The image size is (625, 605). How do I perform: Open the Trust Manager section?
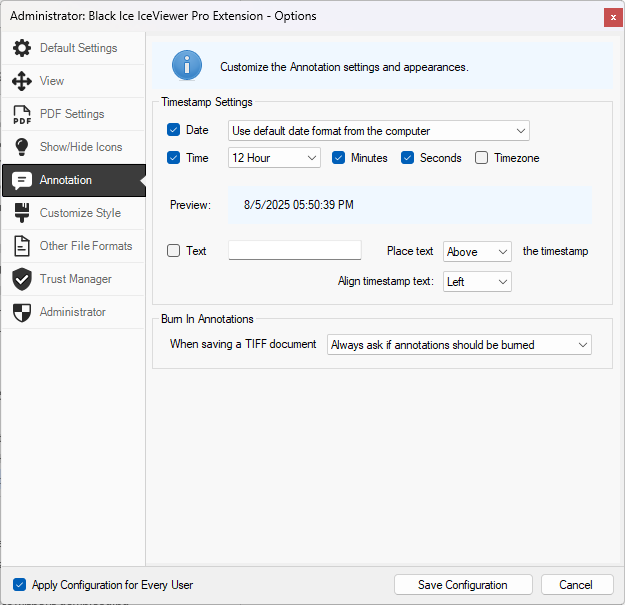[x=73, y=279]
